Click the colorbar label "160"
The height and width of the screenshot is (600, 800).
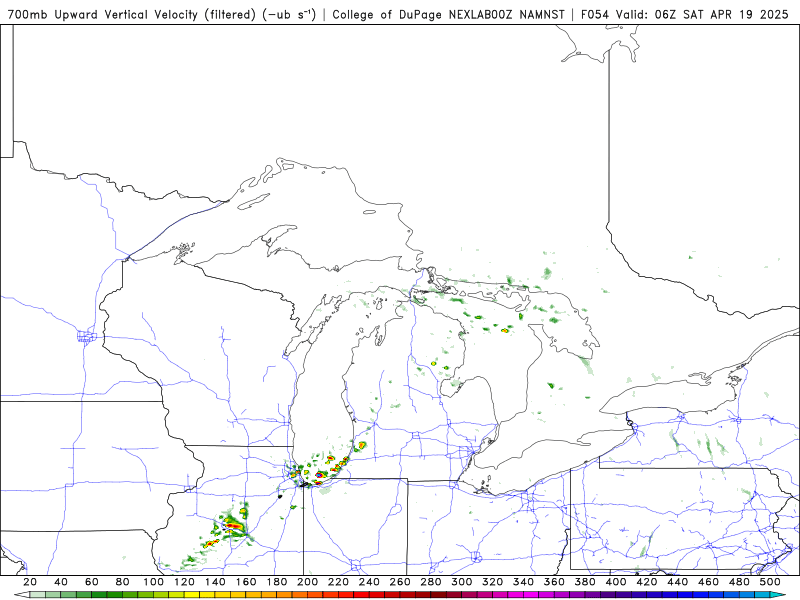point(245,582)
